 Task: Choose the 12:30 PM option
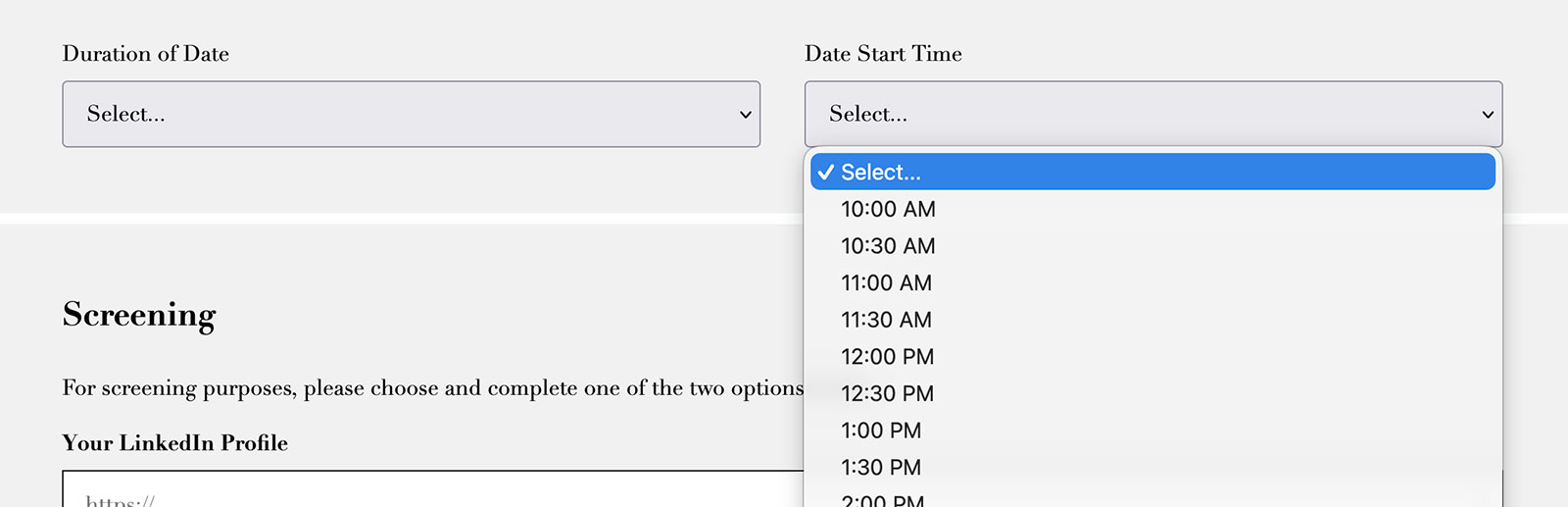tap(887, 394)
